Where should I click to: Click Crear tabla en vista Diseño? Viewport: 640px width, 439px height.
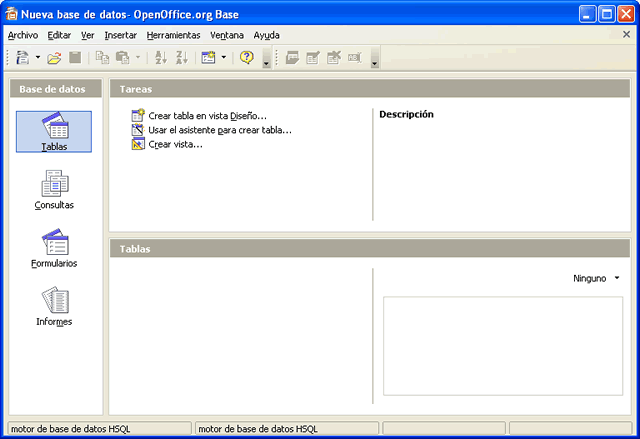207,116
